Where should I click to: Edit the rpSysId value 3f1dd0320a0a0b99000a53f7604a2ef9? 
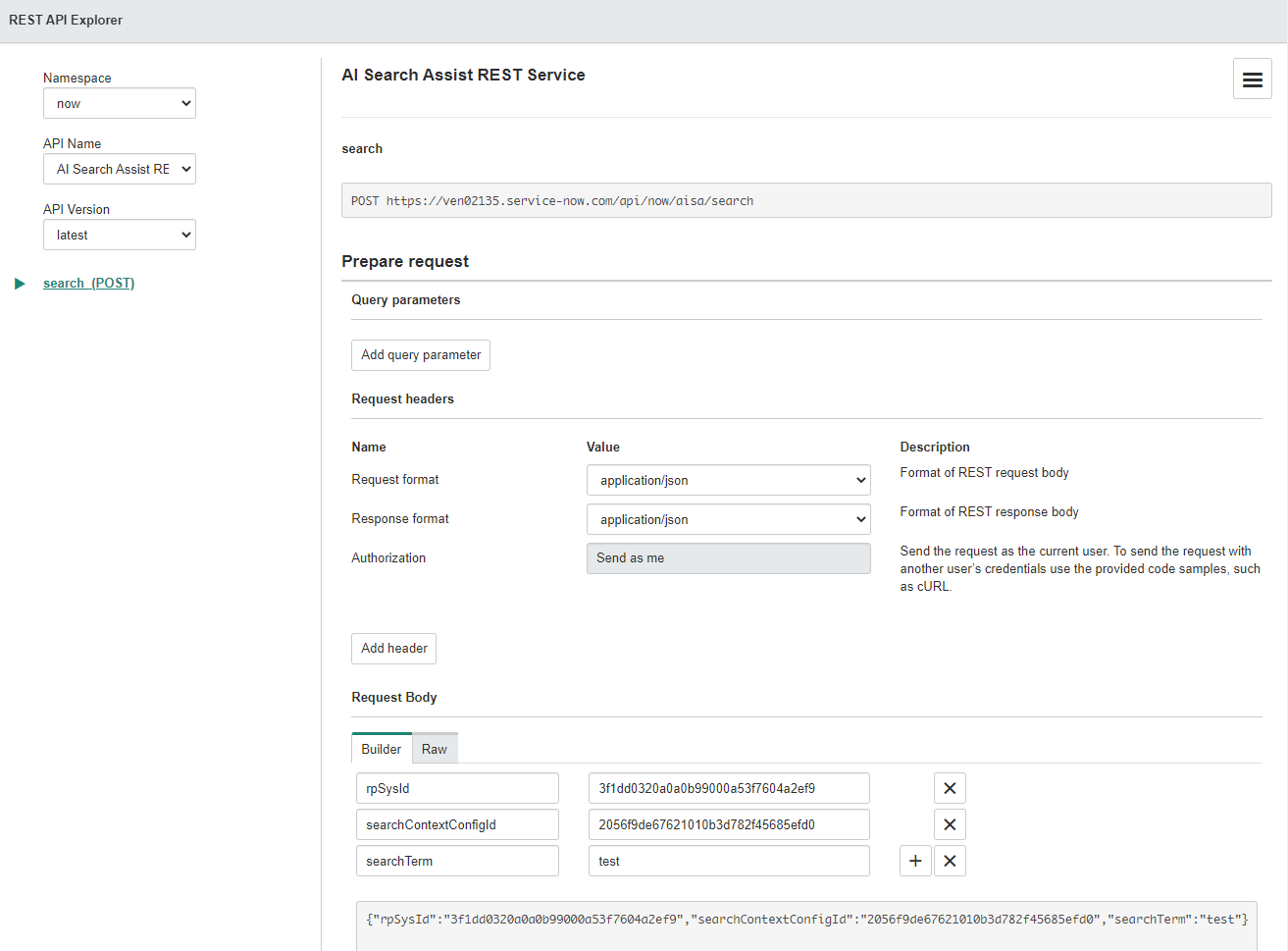729,788
